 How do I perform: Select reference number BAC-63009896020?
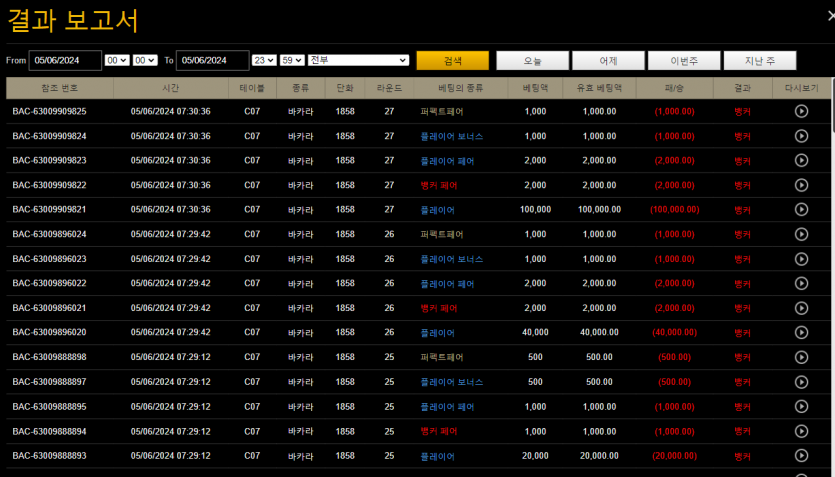pyautogui.click(x=50, y=332)
